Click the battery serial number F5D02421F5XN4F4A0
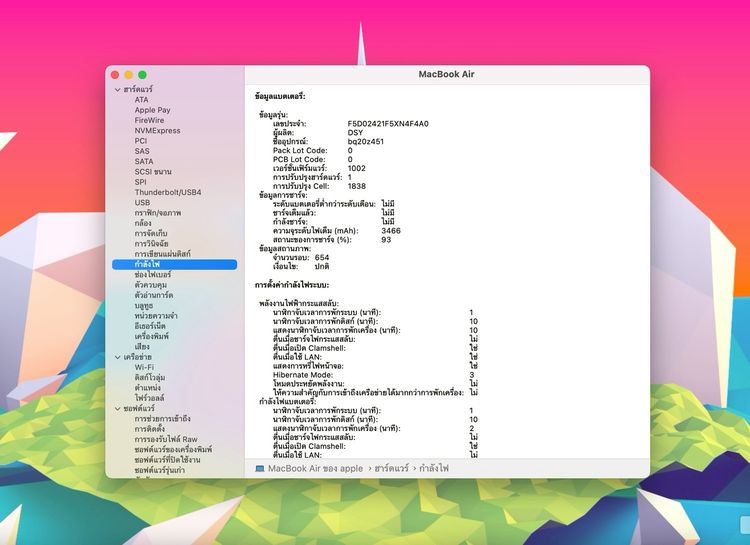This screenshot has height=545, width=750. tap(388, 123)
